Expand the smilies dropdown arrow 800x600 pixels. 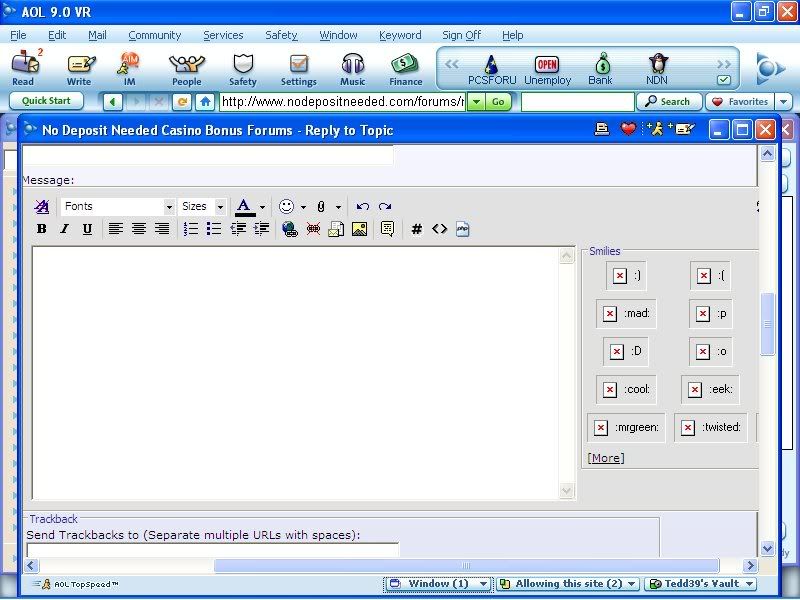[303, 207]
